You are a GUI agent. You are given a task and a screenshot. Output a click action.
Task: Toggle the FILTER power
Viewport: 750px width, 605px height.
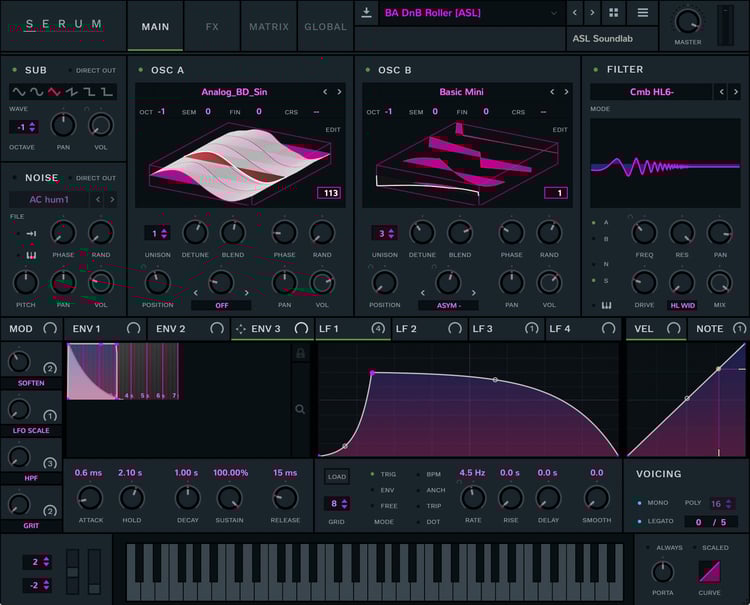click(596, 70)
